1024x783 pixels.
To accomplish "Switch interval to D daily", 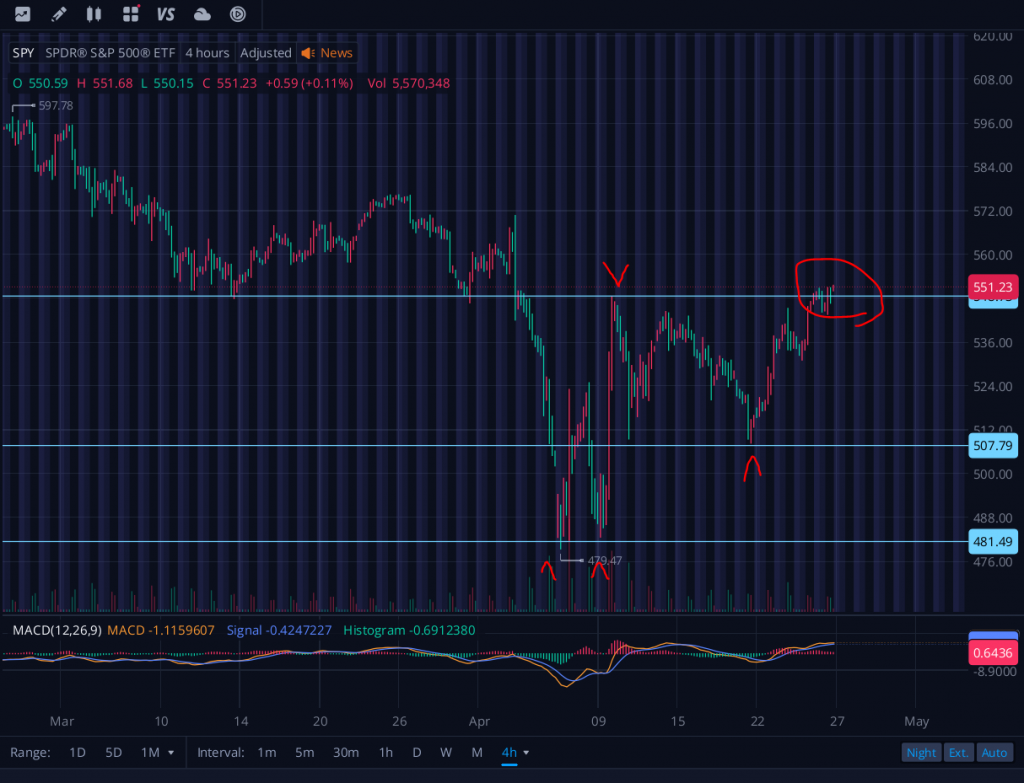I will [x=417, y=752].
